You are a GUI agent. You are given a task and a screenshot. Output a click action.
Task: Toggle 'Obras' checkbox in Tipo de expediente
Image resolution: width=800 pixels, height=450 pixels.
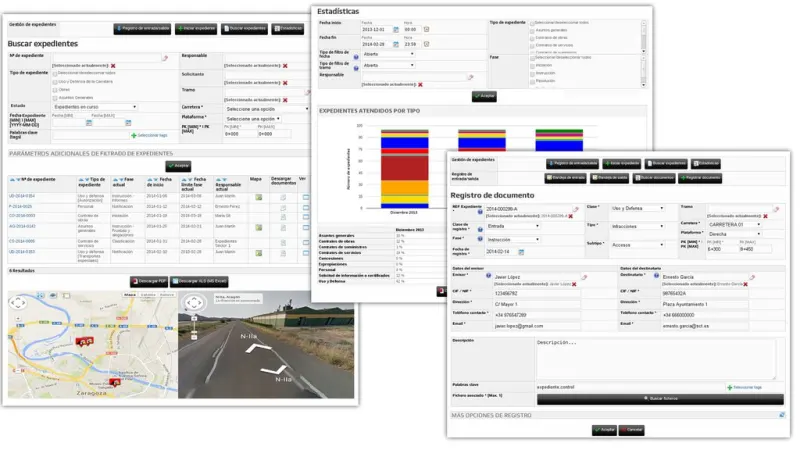[x=55, y=90]
